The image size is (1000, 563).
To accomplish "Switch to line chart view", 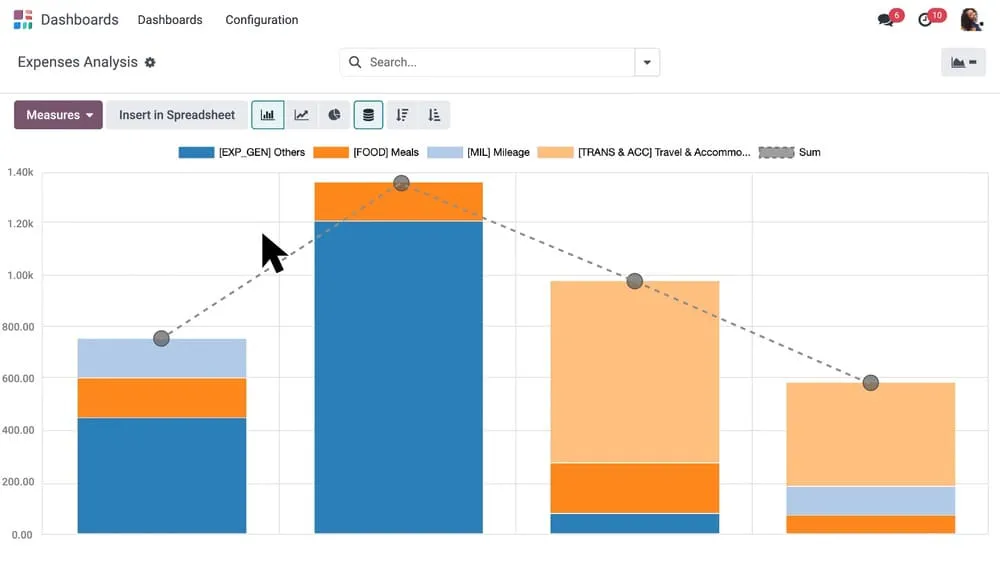I will [301, 115].
